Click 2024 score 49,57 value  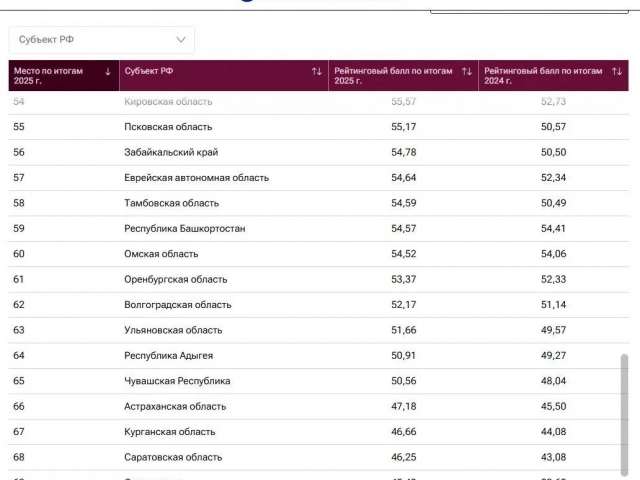click(553, 330)
